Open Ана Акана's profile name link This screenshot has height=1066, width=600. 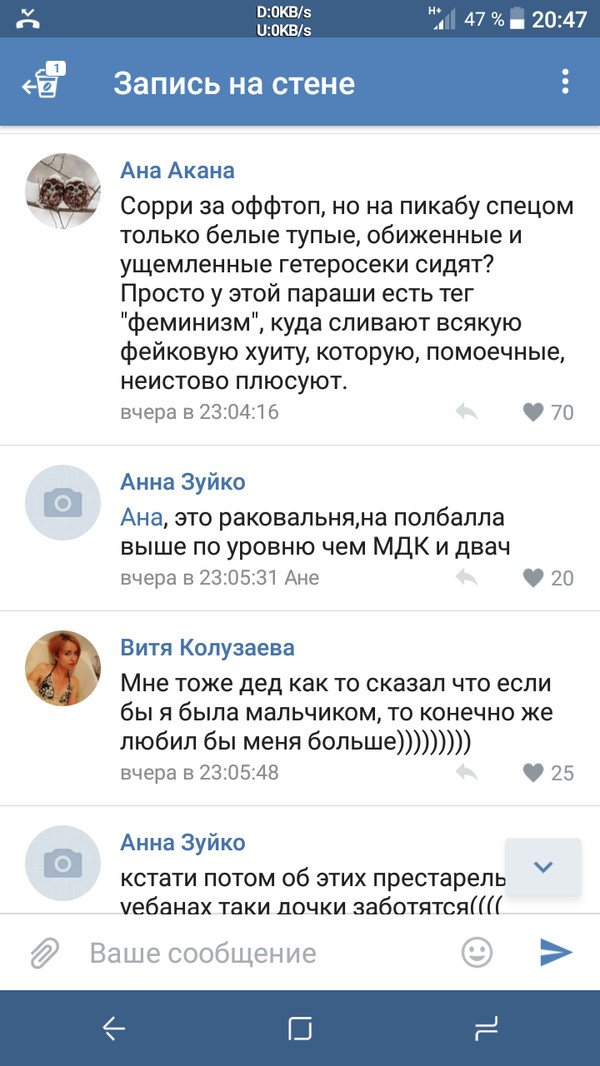pyautogui.click(x=177, y=170)
